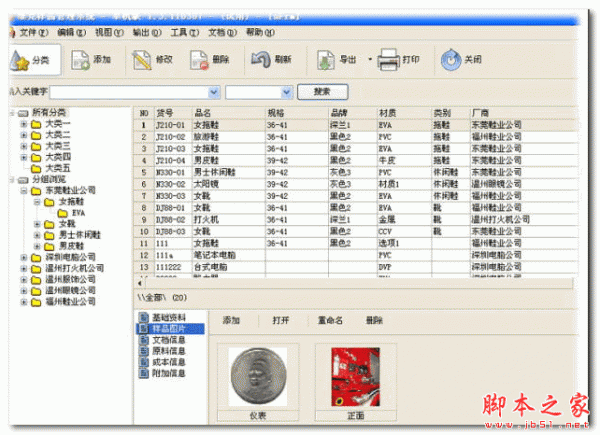The width and height of the screenshot is (600, 435).
Task: Expand the 大类四 tree node
Action: click(24, 157)
